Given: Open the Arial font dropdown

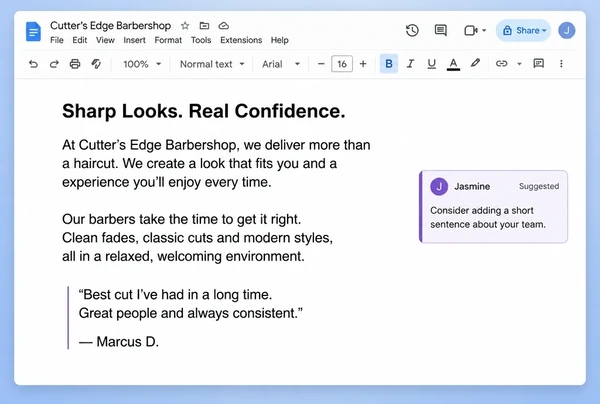Looking at the screenshot, I should tap(280, 64).
